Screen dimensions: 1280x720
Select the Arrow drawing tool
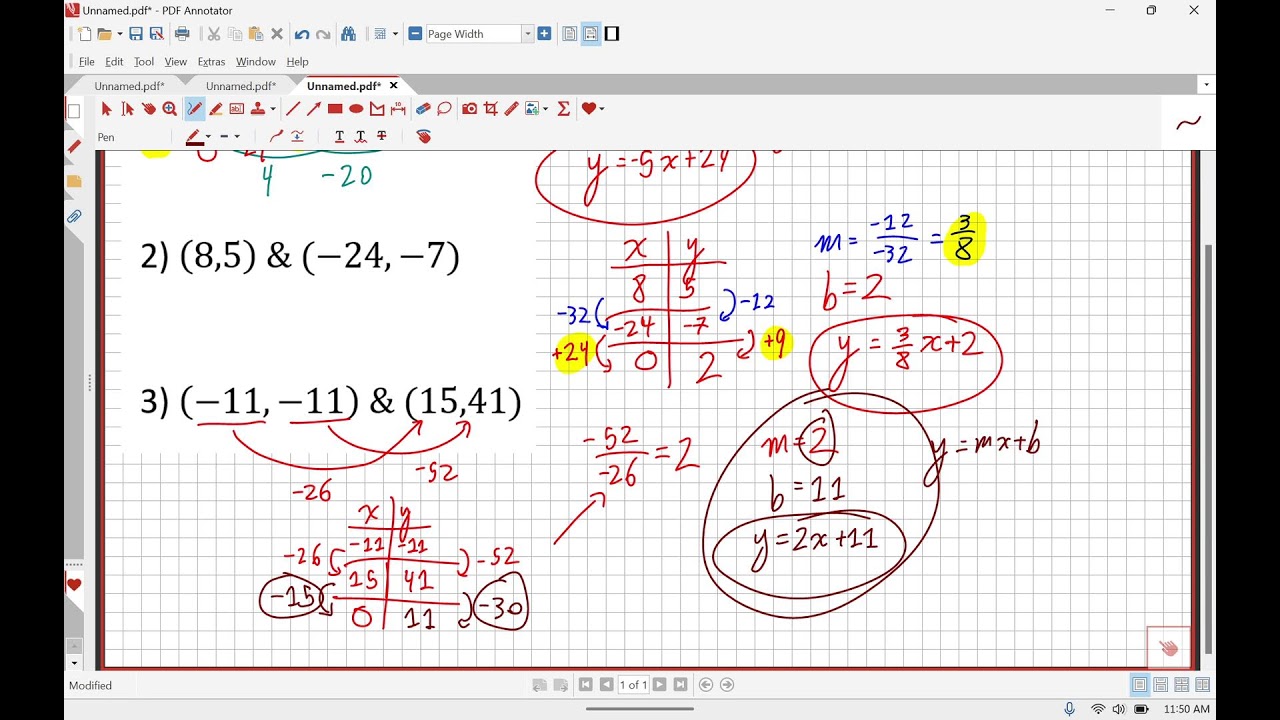tap(314, 109)
